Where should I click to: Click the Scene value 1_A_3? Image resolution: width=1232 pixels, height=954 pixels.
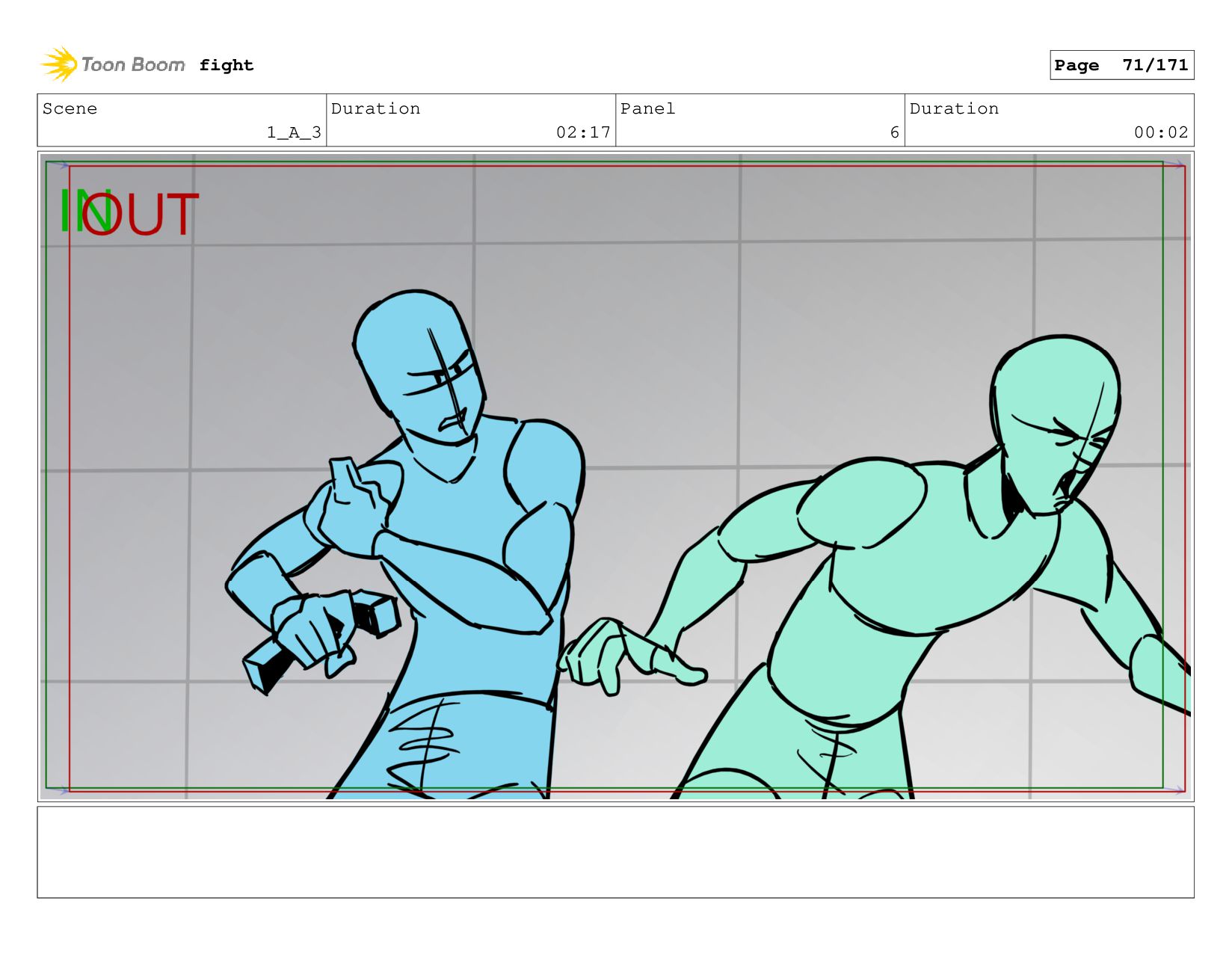point(294,132)
